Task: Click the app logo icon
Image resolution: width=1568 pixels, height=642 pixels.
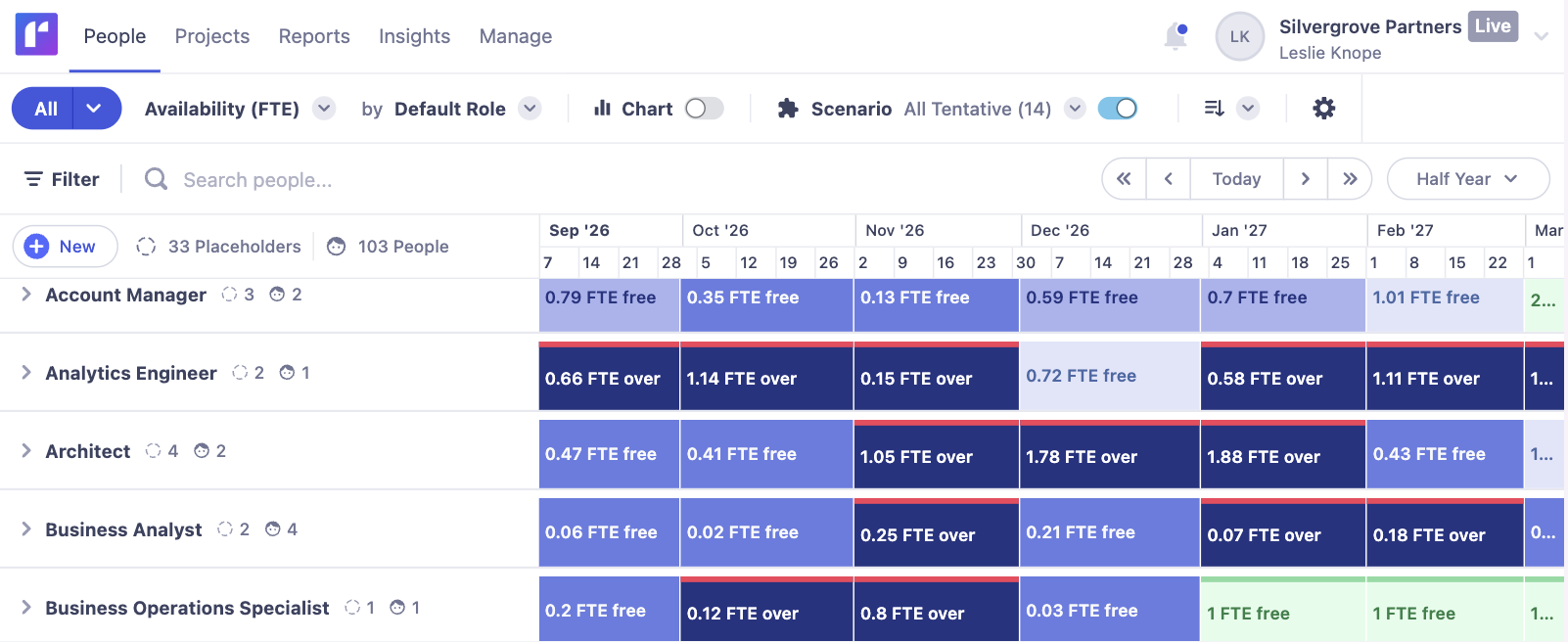Action: [36, 34]
